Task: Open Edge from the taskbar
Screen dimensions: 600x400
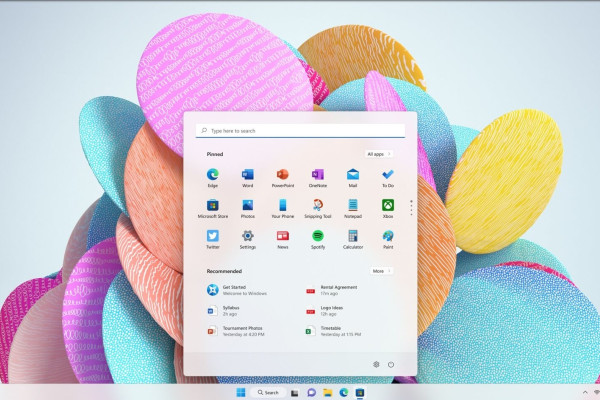Action: click(x=344, y=392)
